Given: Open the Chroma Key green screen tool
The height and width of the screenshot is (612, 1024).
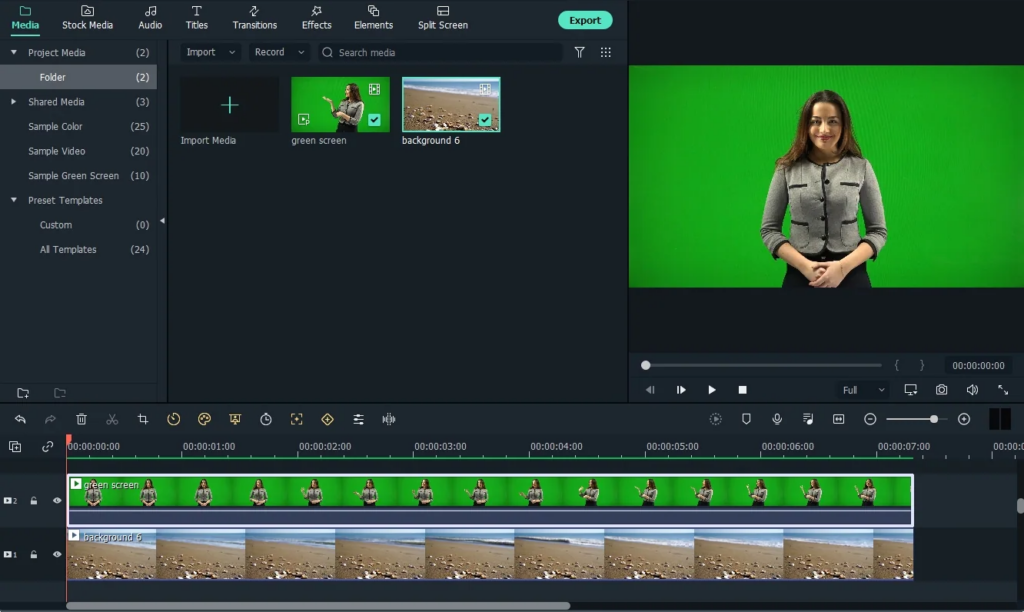Looking at the screenshot, I should tap(234, 419).
